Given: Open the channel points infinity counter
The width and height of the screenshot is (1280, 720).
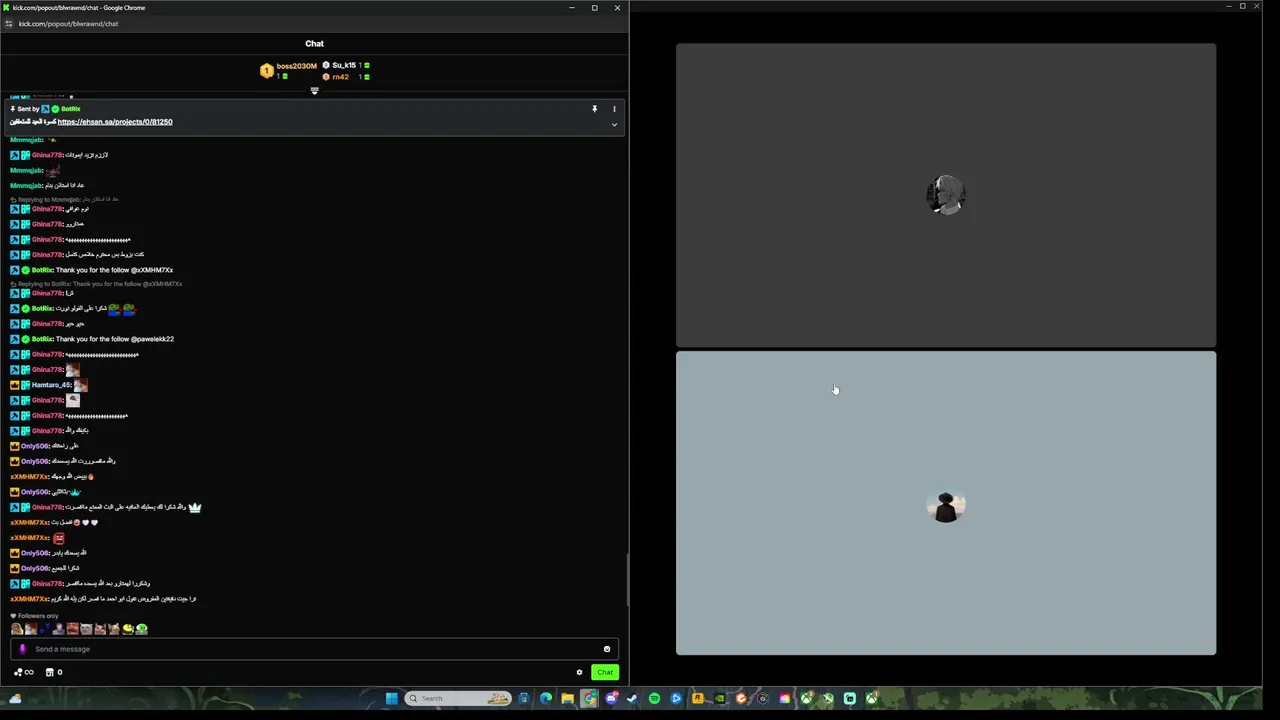Looking at the screenshot, I should (24, 672).
